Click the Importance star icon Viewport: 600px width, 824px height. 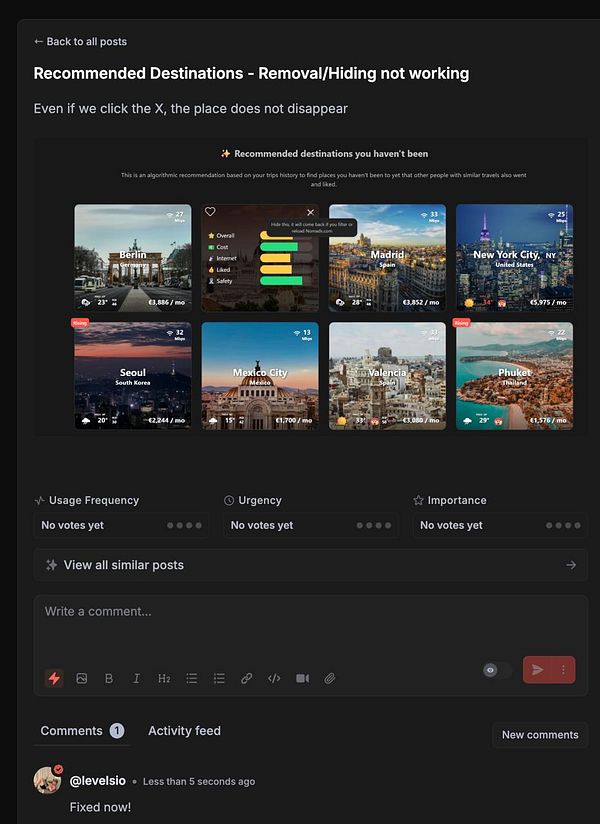tap(418, 500)
